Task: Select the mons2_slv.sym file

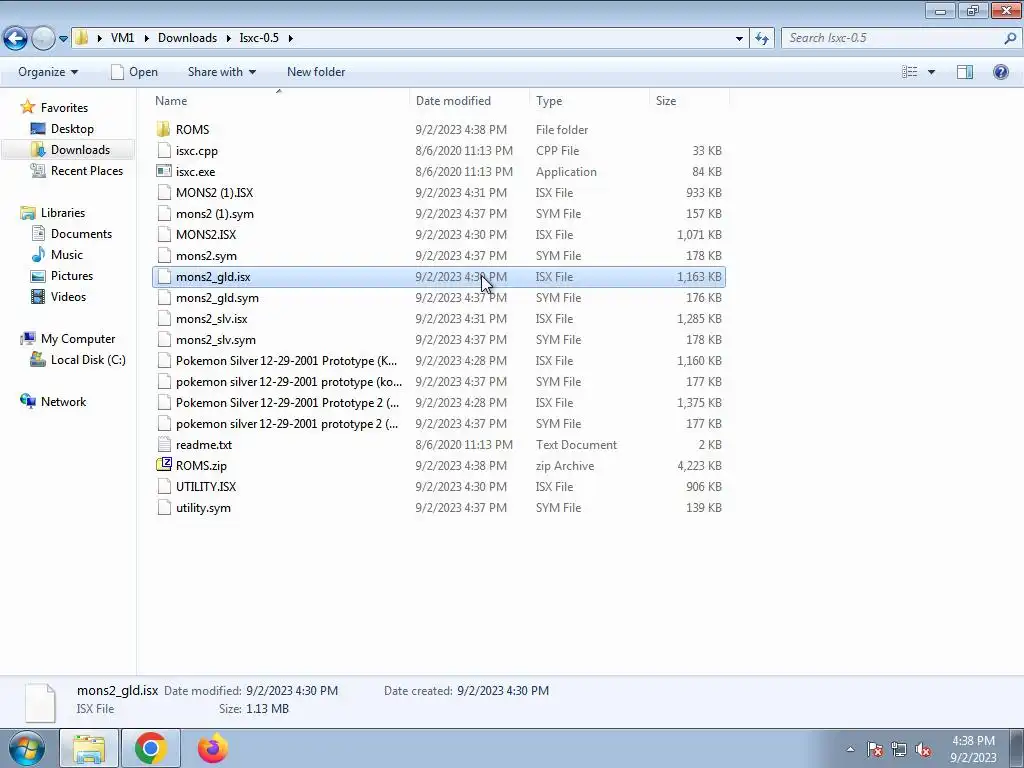Action: click(x=216, y=340)
